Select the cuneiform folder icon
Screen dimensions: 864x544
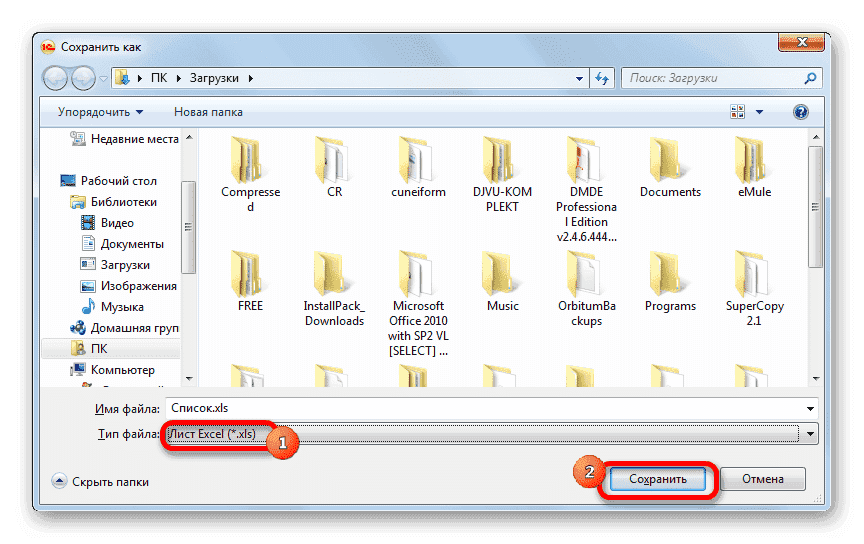pos(418,159)
